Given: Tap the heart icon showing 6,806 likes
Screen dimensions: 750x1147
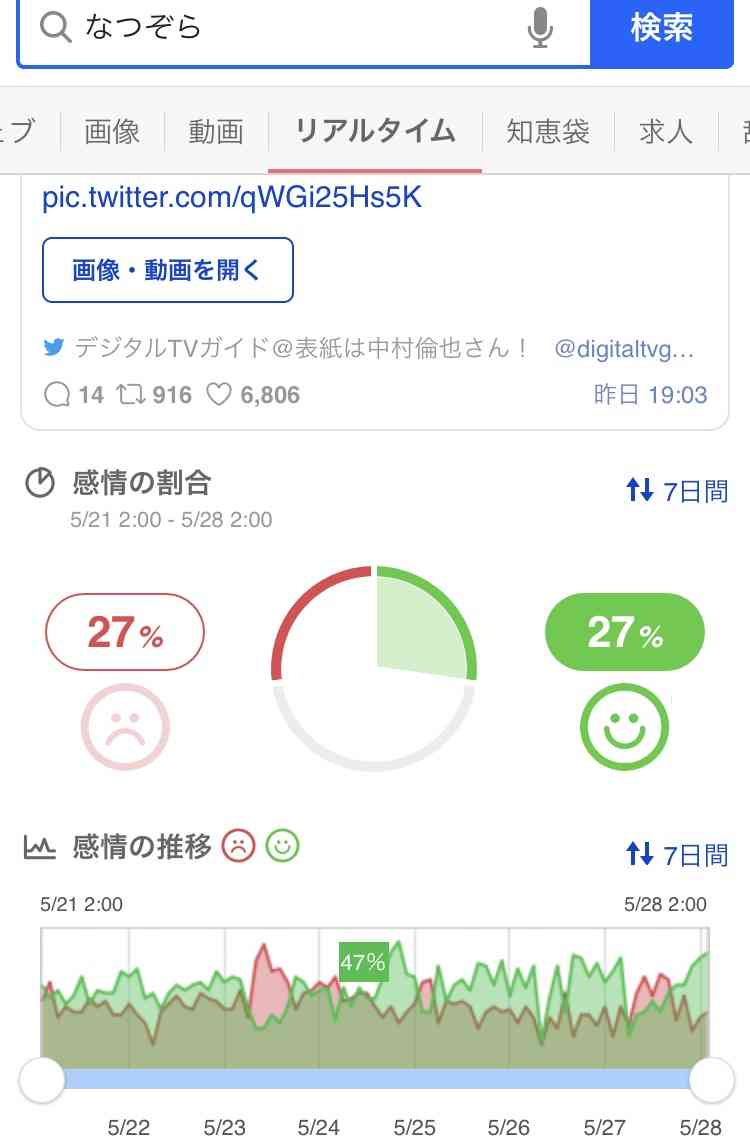Looking at the screenshot, I should coord(222,394).
